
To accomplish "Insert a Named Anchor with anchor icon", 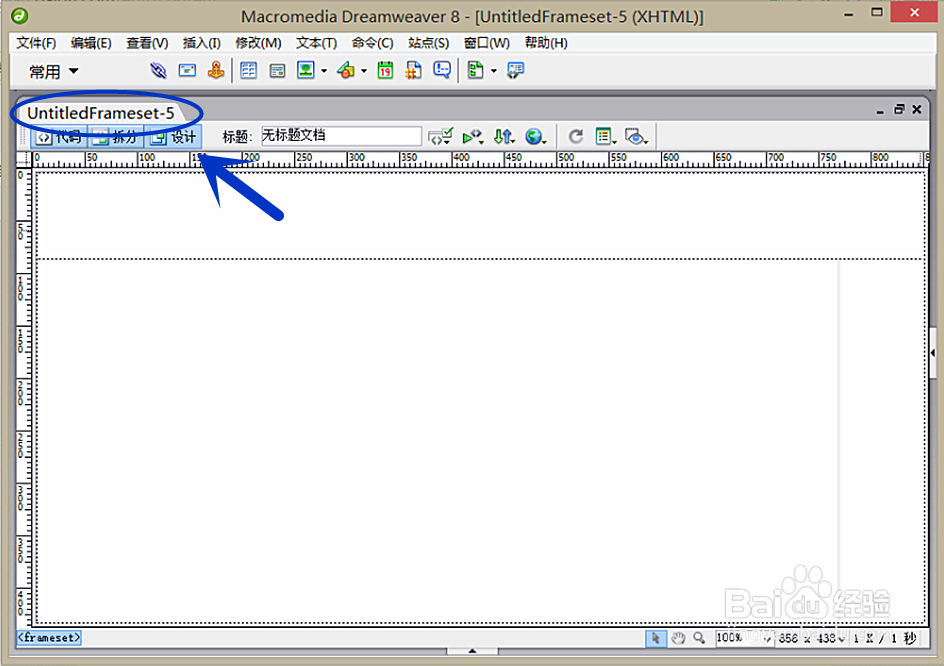I will [216, 70].
